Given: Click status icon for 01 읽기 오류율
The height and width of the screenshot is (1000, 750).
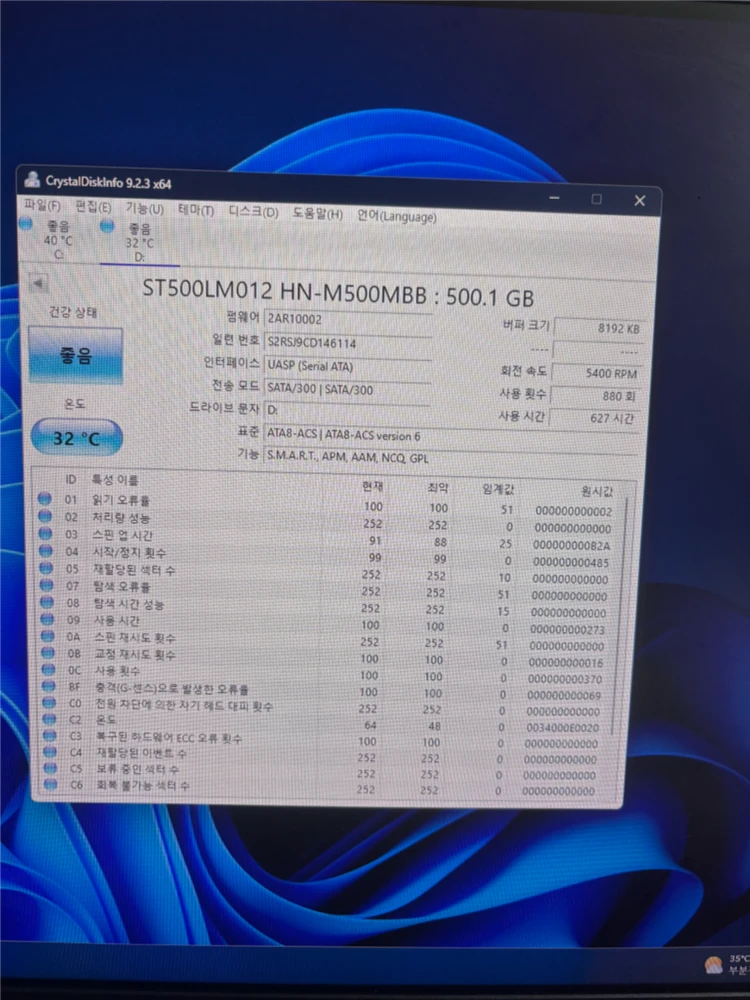Looking at the screenshot, I should 45,499.
